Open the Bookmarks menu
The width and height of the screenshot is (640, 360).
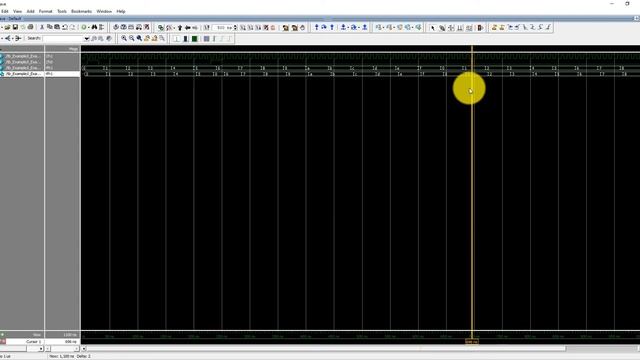pyautogui.click(x=81, y=11)
